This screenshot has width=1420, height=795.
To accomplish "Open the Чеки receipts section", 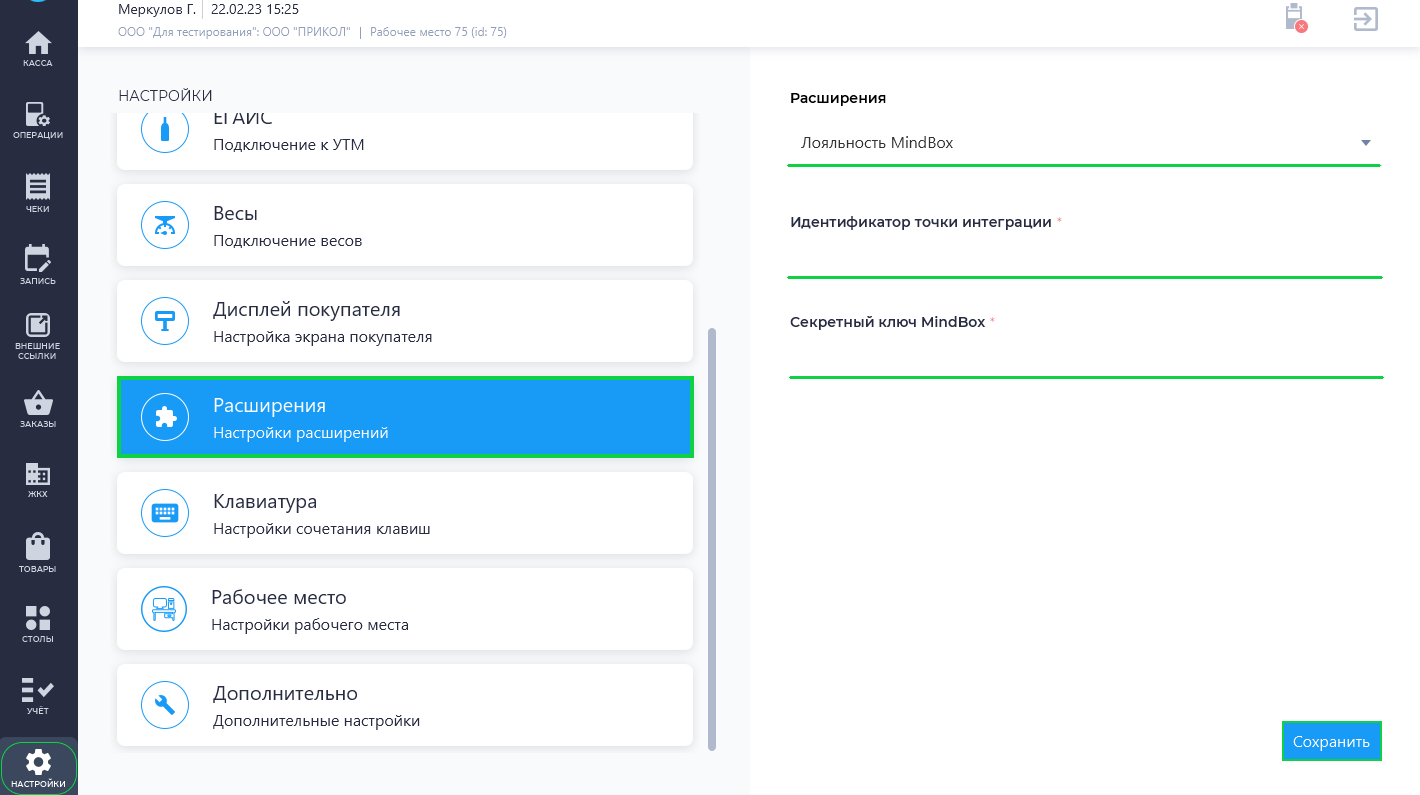I will pyautogui.click(x=38, y=194).
